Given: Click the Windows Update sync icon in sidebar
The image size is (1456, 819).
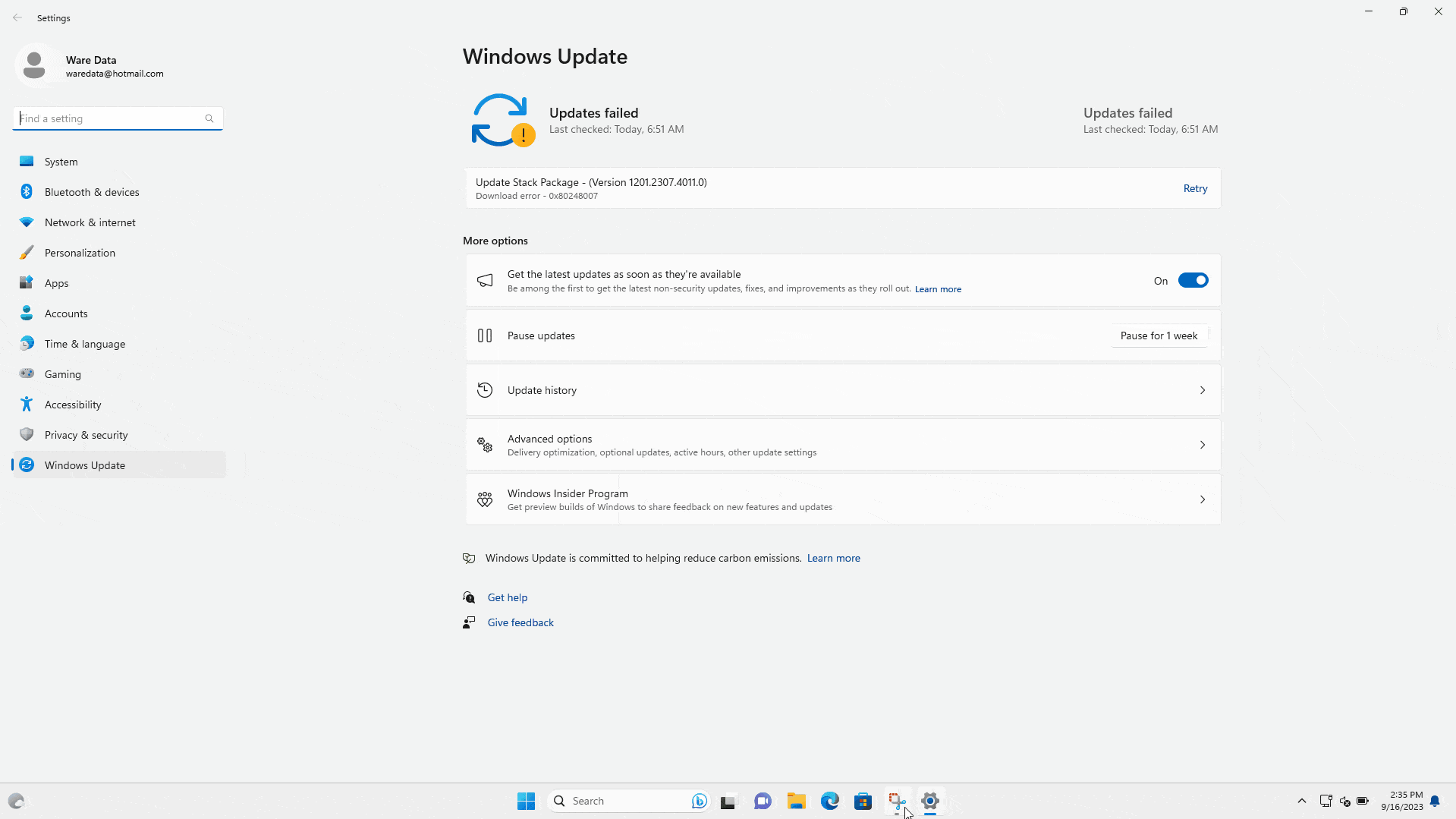Looking at the screenshot, I should [x=27, y=465].
